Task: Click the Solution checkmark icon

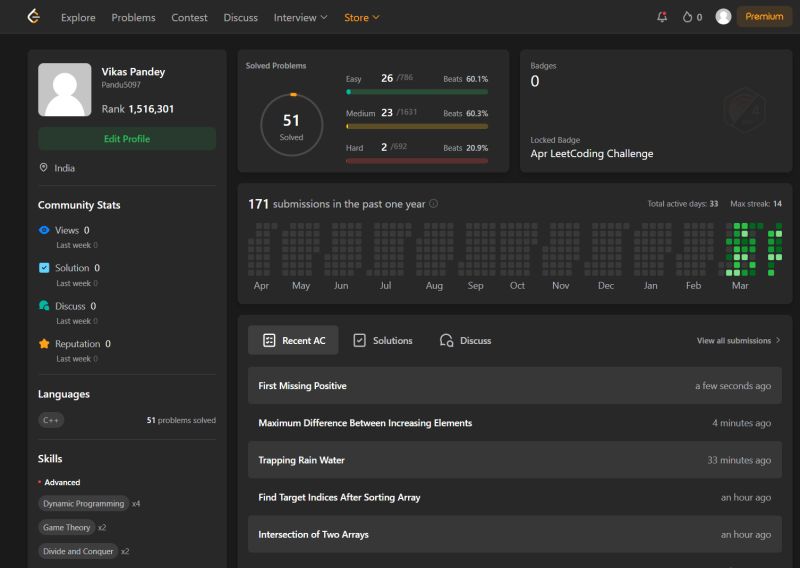Action: coord(44,268)
